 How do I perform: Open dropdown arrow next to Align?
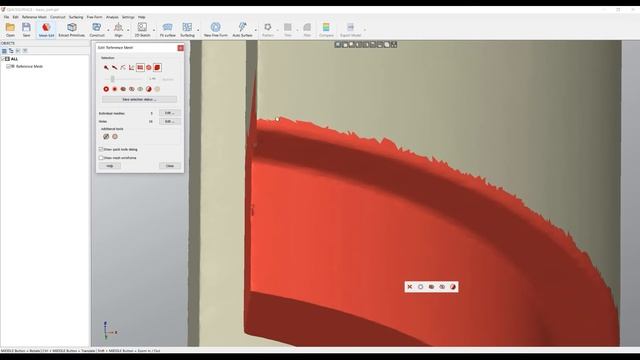pyautogui.click(x=128, y=29)
